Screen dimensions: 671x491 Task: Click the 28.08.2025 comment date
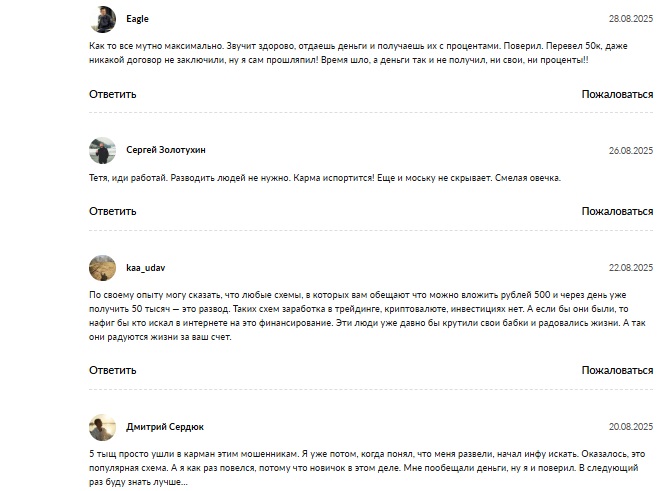630,19
